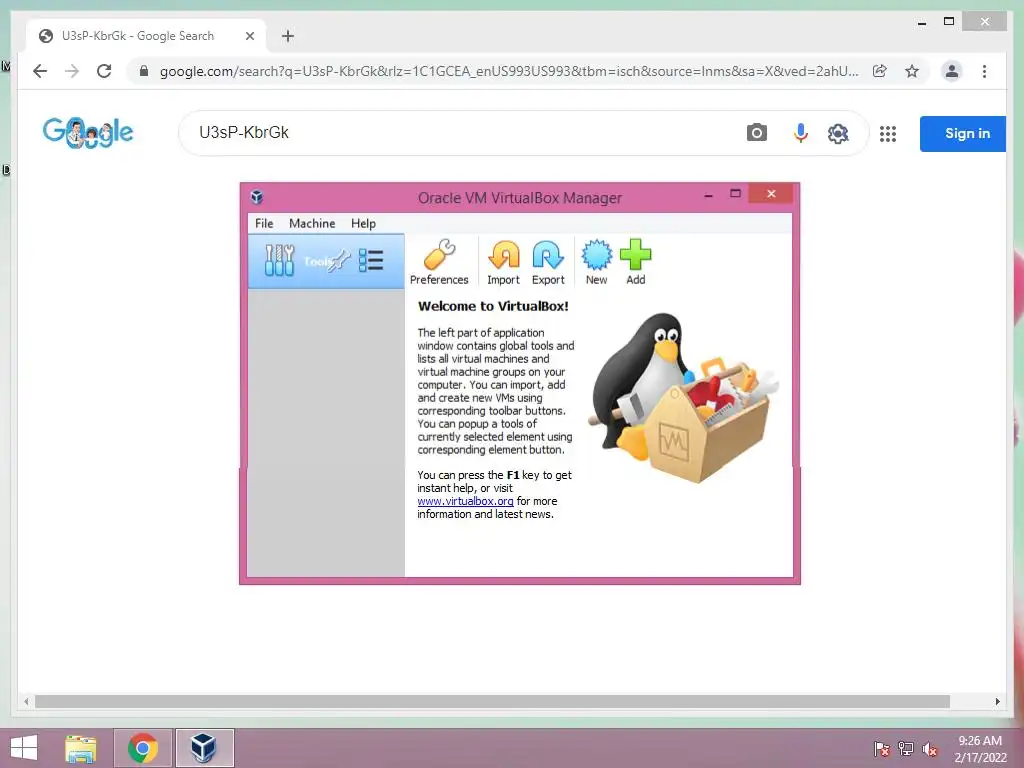Close the U3sP-KbrGk browser tab

tap(249, 37)
